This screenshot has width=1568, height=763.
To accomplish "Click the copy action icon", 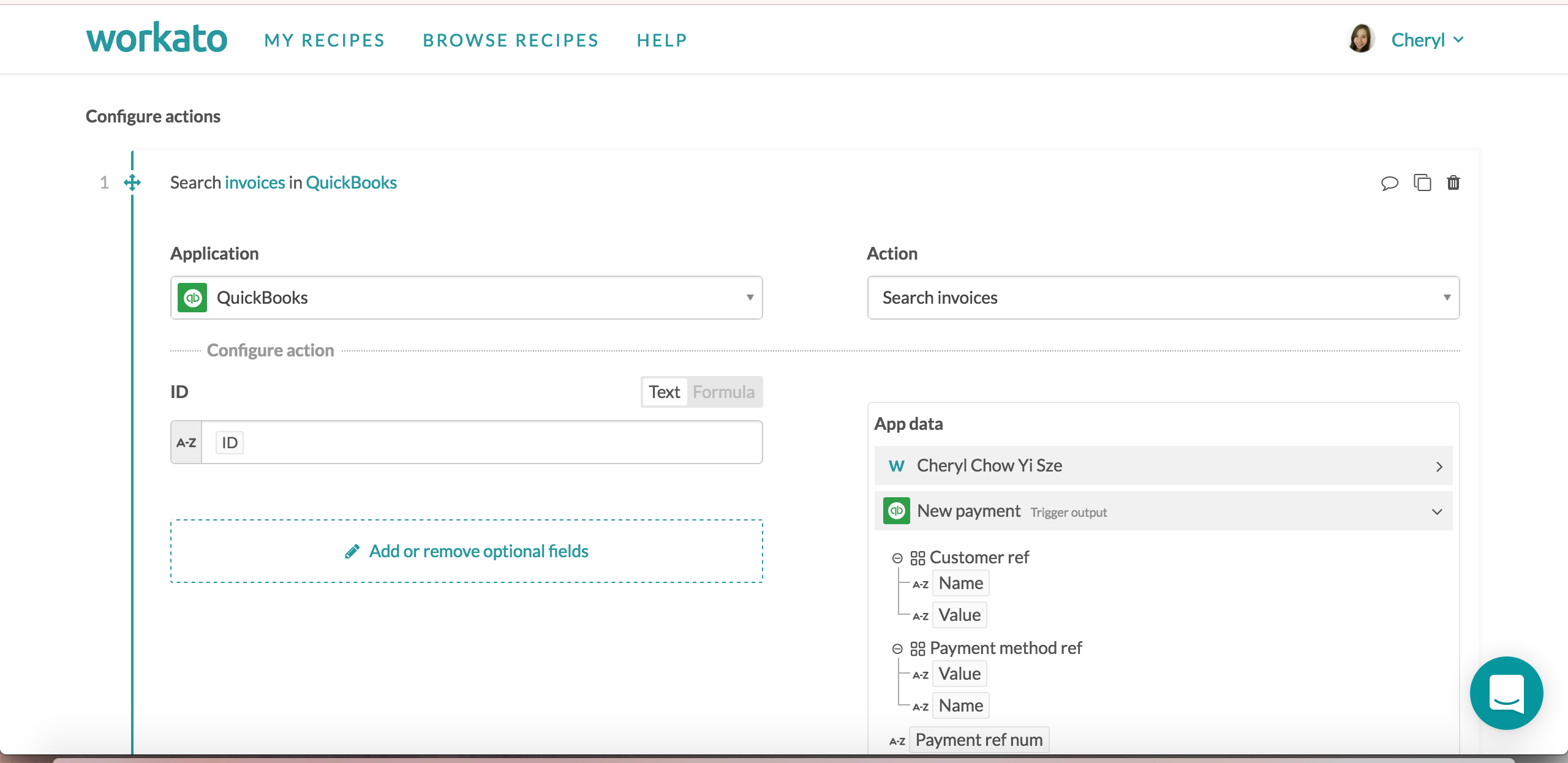I will pyautogui.click(x=1422, y=182).
